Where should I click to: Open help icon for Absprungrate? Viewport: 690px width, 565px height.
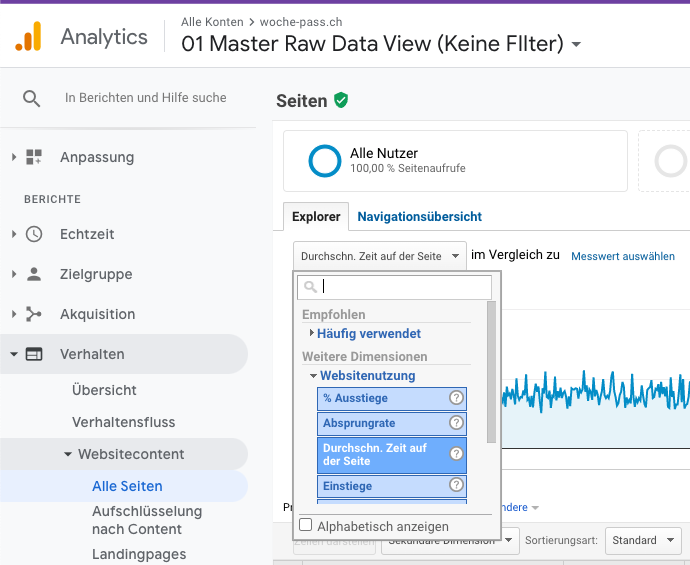tap(456, 422)
